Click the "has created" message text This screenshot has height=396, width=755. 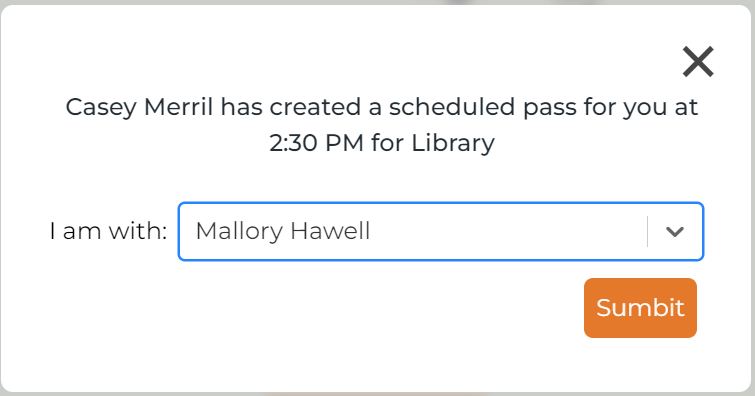[291, 107]
